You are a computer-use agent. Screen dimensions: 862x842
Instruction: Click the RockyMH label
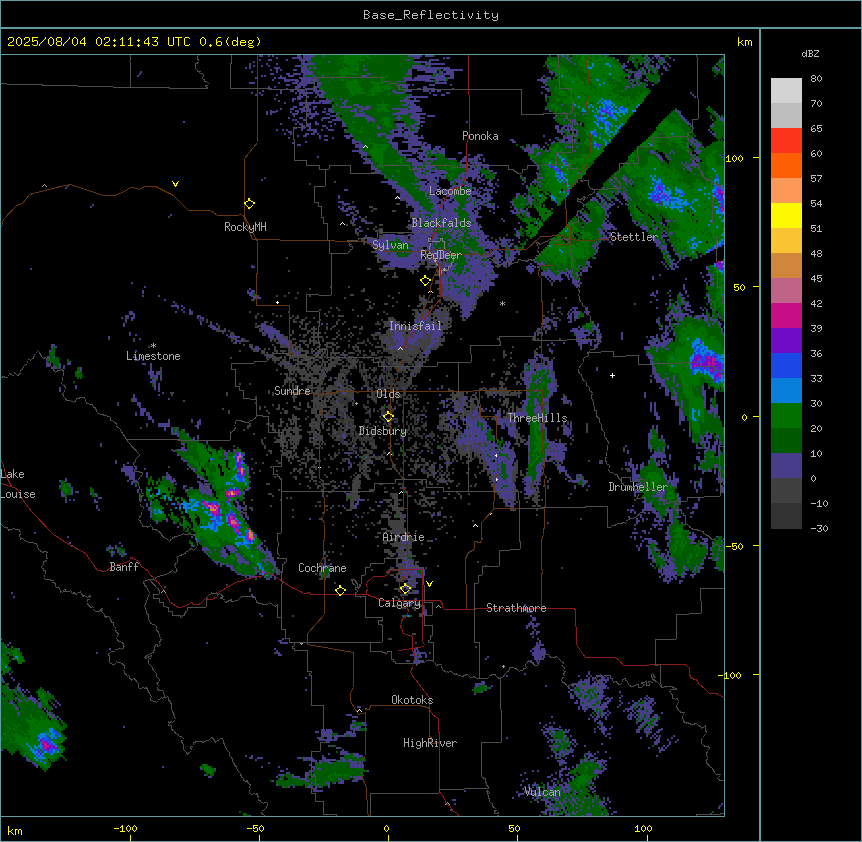click(x=245, y=227)
